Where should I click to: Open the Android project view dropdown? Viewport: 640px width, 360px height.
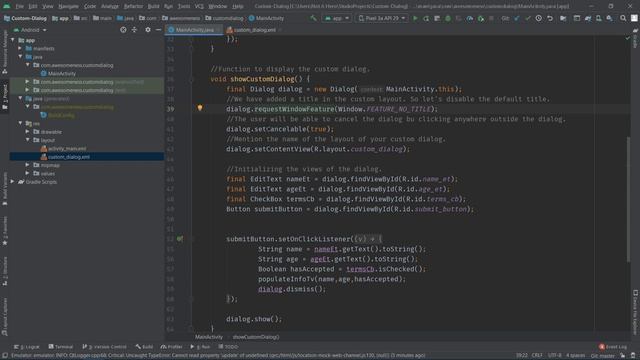30,30
